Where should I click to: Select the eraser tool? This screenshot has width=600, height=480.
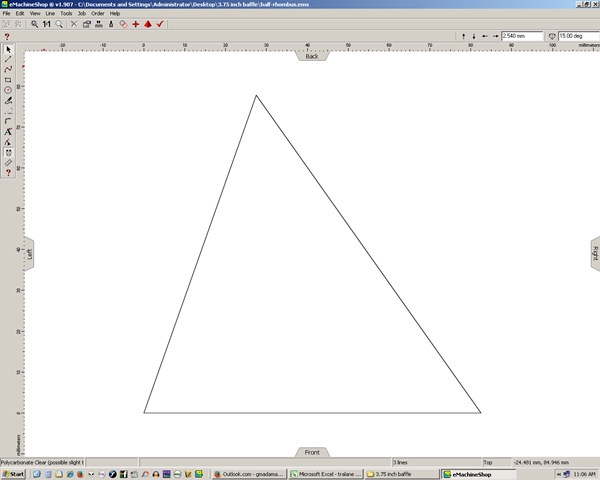[8, 111]
